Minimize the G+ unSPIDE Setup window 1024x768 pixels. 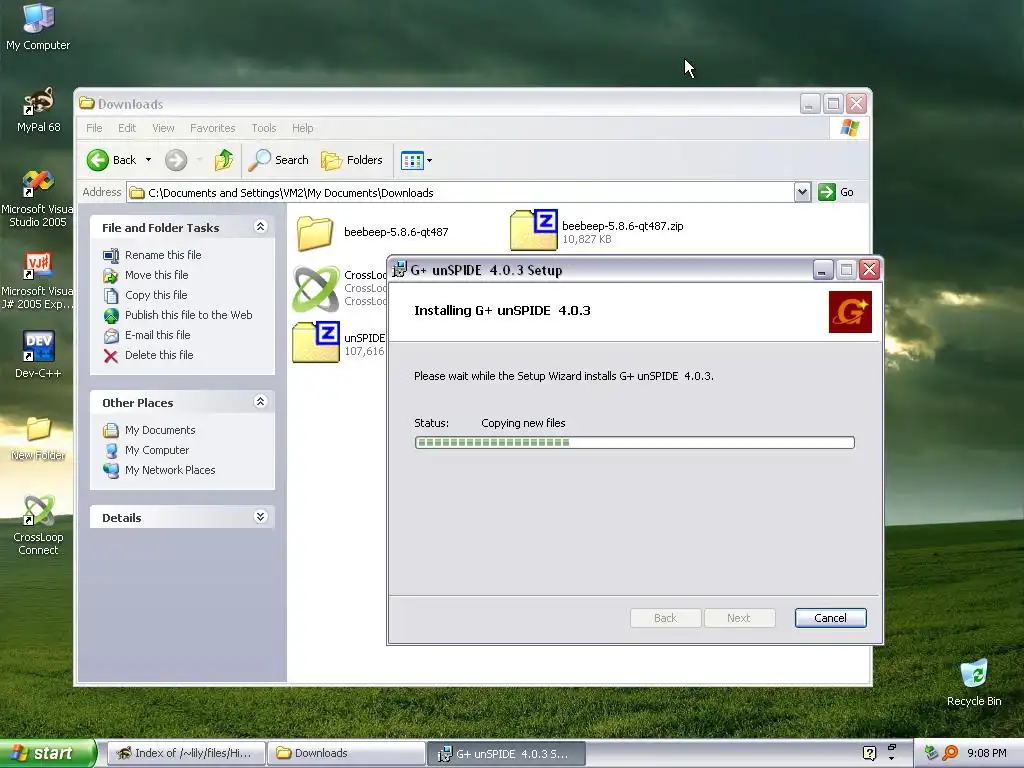point(822,270)
